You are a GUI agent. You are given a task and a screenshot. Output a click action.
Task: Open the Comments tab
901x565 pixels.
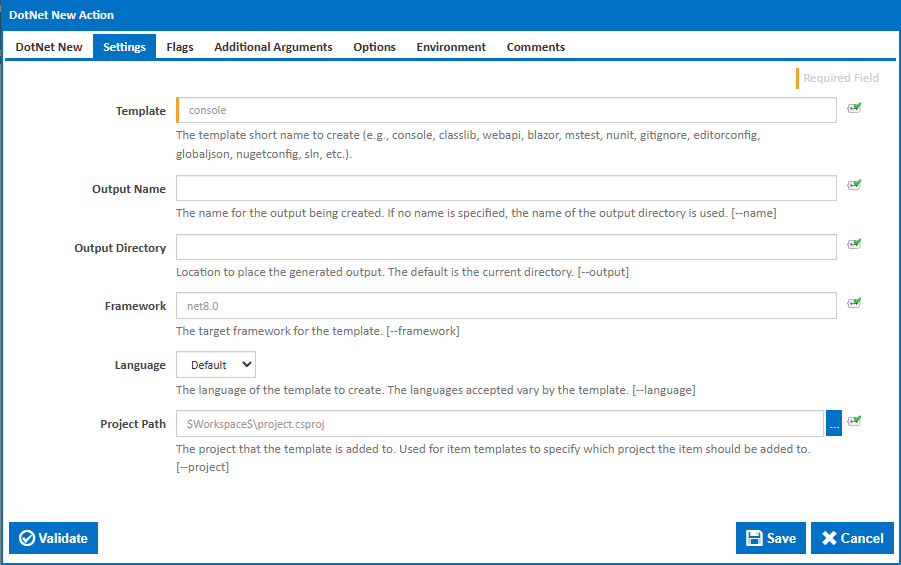(x=536, y=47)
